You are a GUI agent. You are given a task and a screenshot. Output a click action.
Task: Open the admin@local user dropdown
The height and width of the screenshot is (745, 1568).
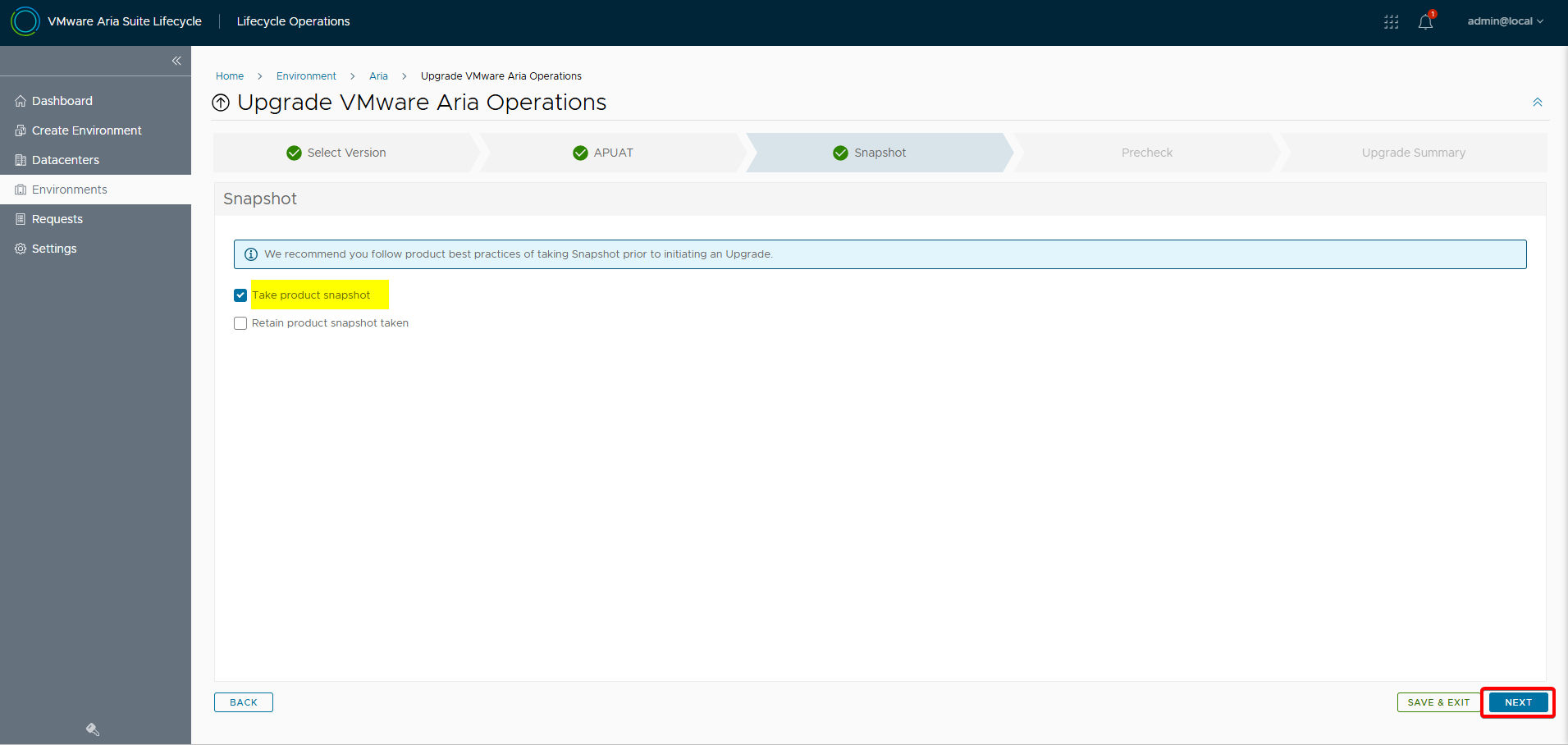[x=1505, y=21]
